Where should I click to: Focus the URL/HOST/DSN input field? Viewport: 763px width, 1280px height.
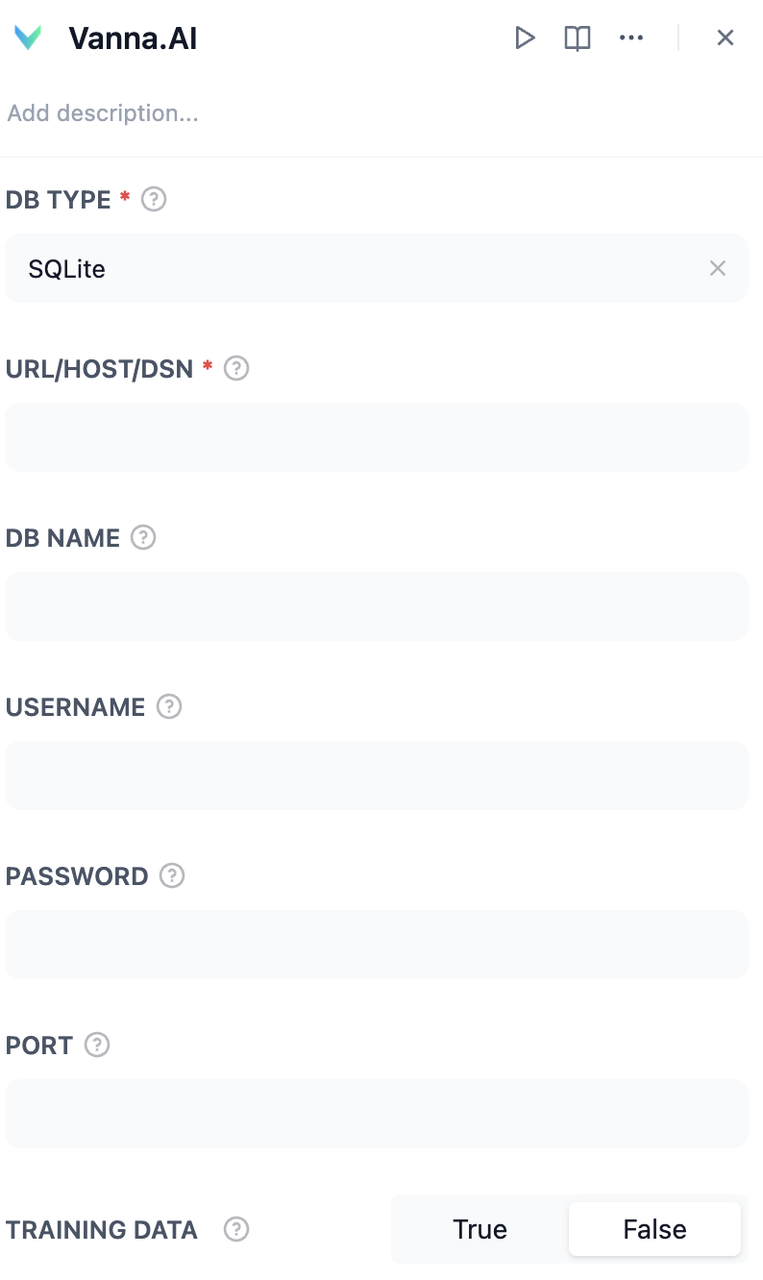point(376,437)
